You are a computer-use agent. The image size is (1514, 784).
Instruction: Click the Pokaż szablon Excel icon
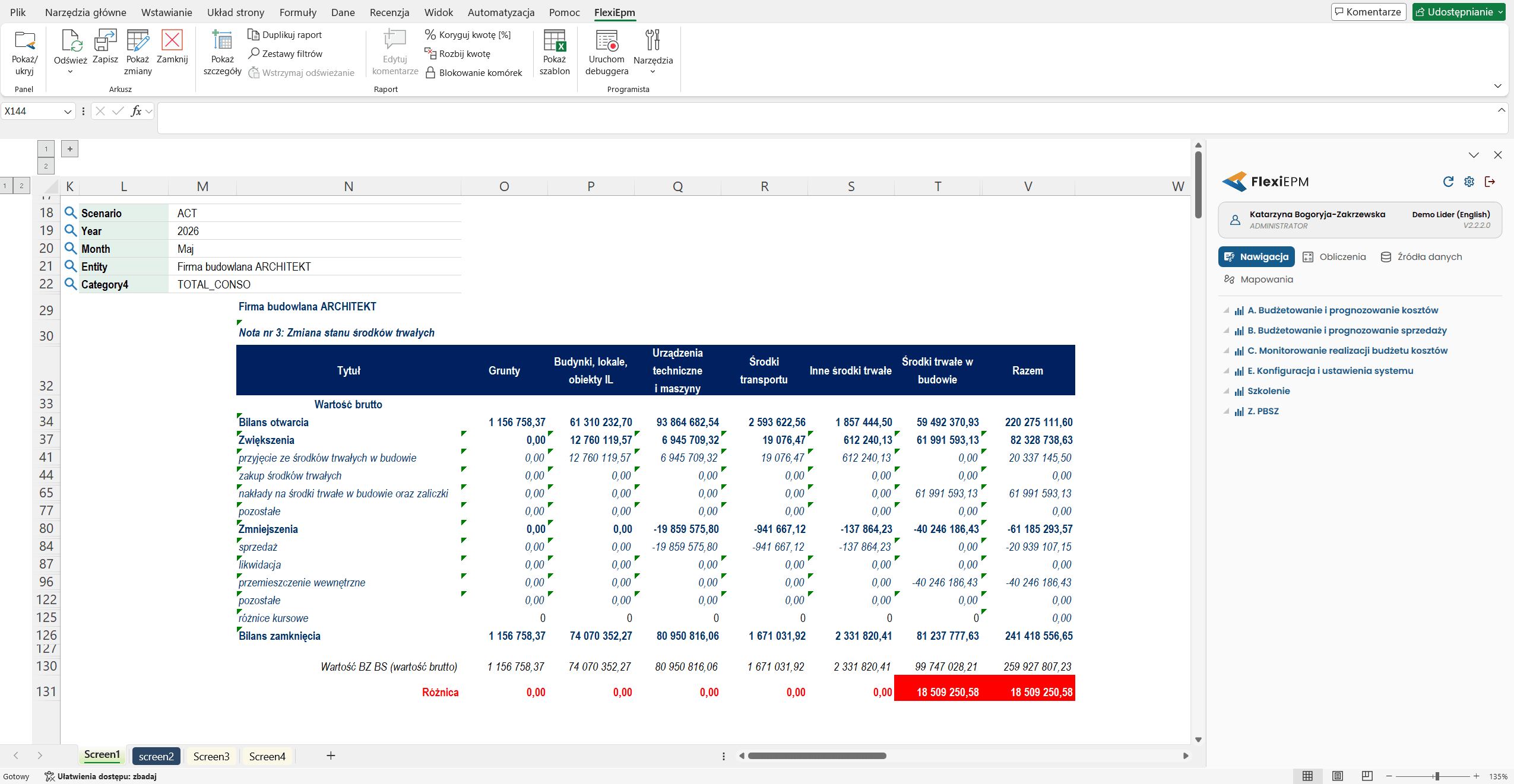coord(555,40)
